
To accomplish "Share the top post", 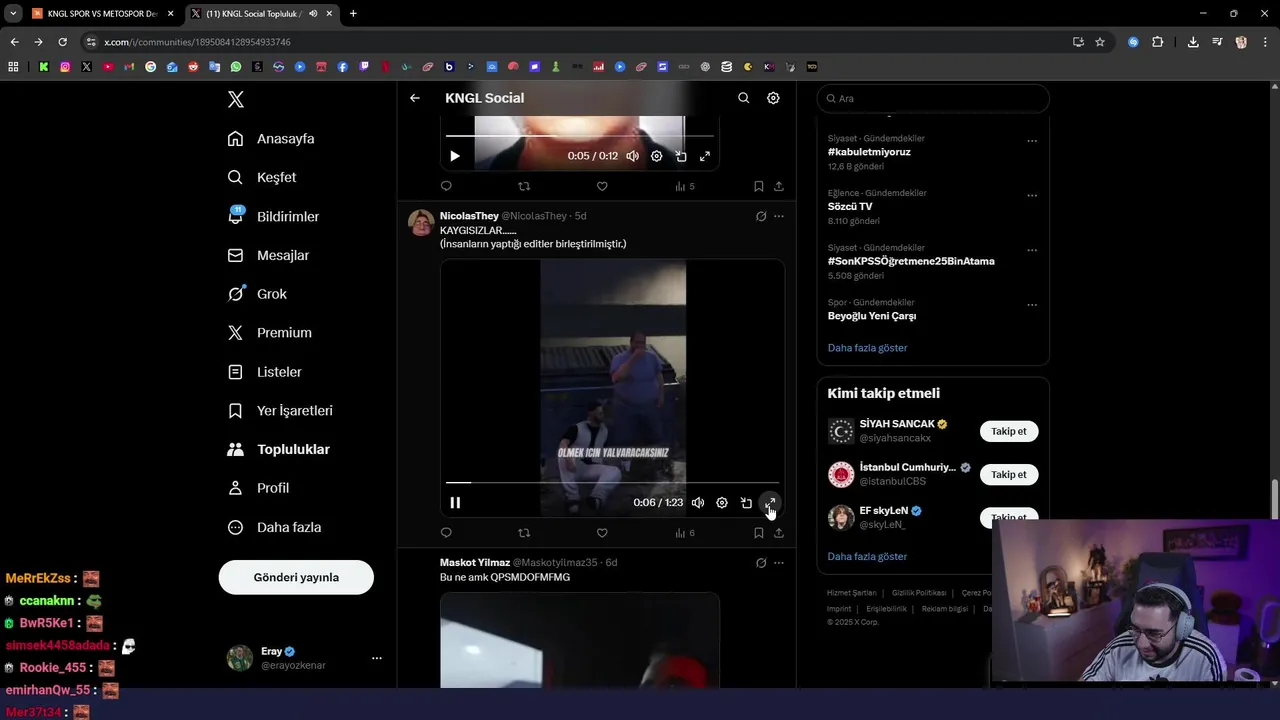I will (779, 186).
